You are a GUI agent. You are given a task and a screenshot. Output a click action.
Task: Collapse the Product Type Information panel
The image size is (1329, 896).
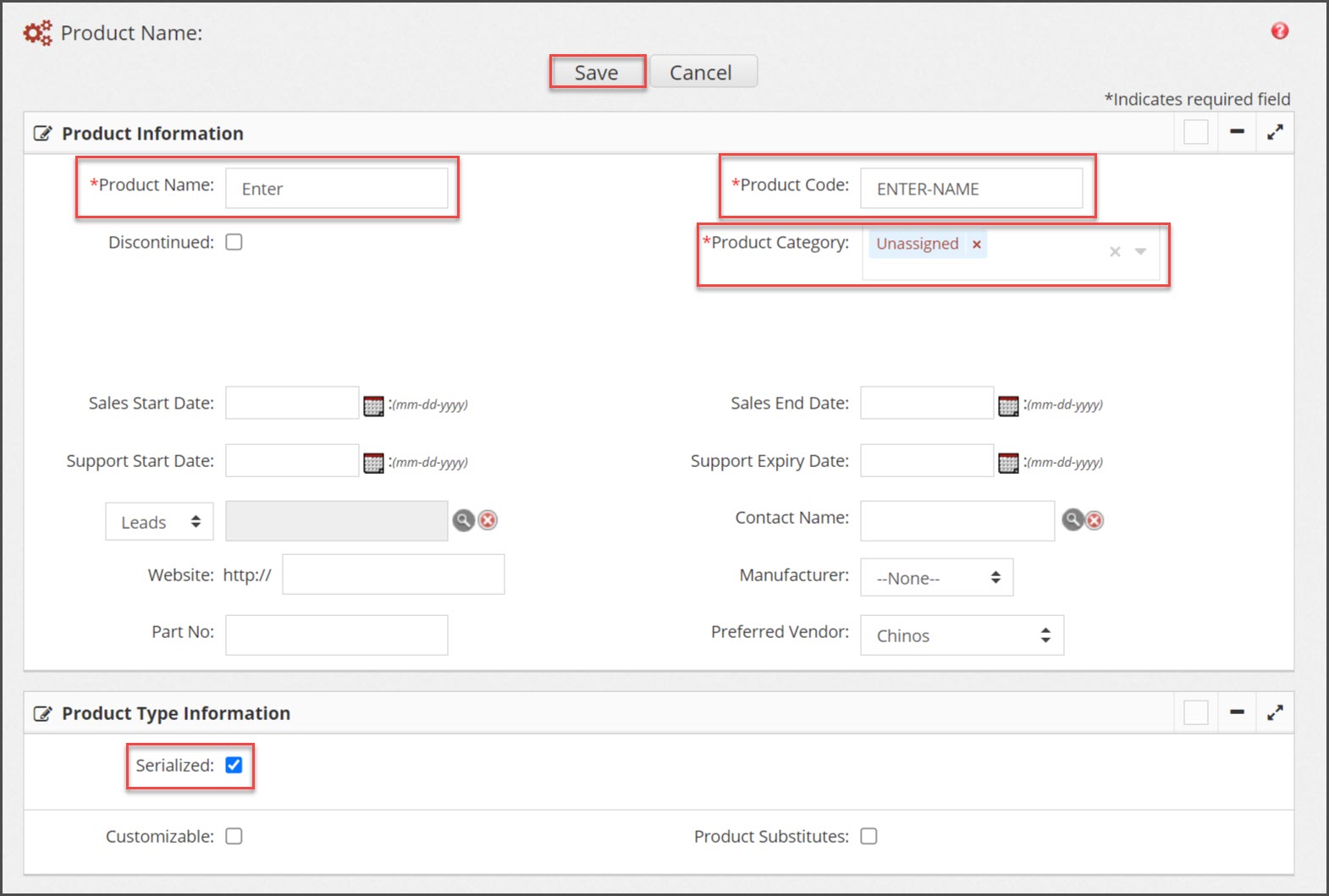tap(1237, 712)
